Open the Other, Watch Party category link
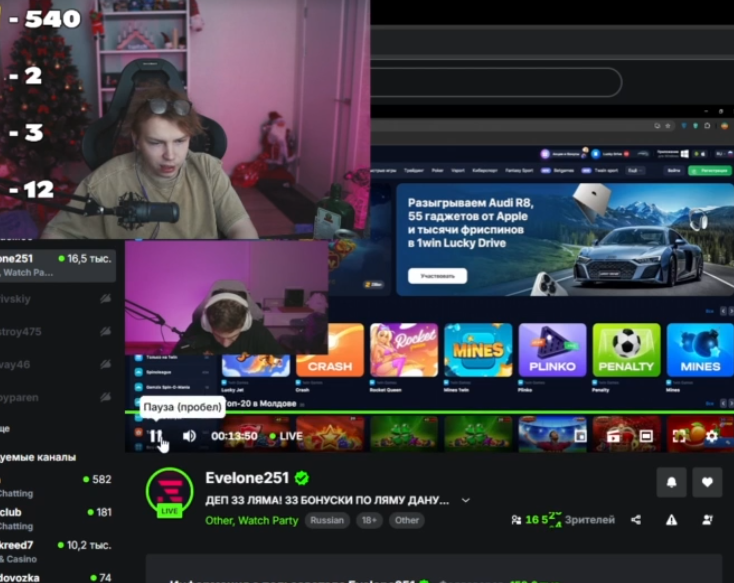This screenshot has height=583, width=734. 251,520
